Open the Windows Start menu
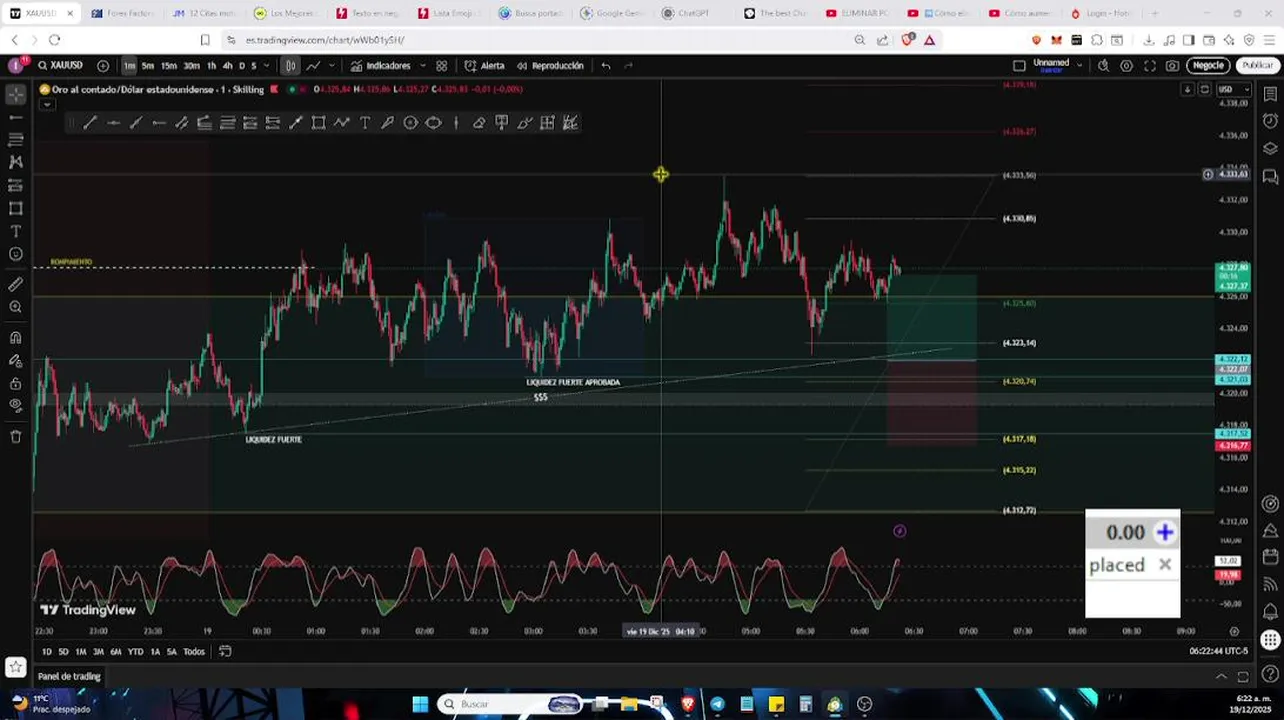The height and width of the screenshot is (720, 1284). point(420,704)
